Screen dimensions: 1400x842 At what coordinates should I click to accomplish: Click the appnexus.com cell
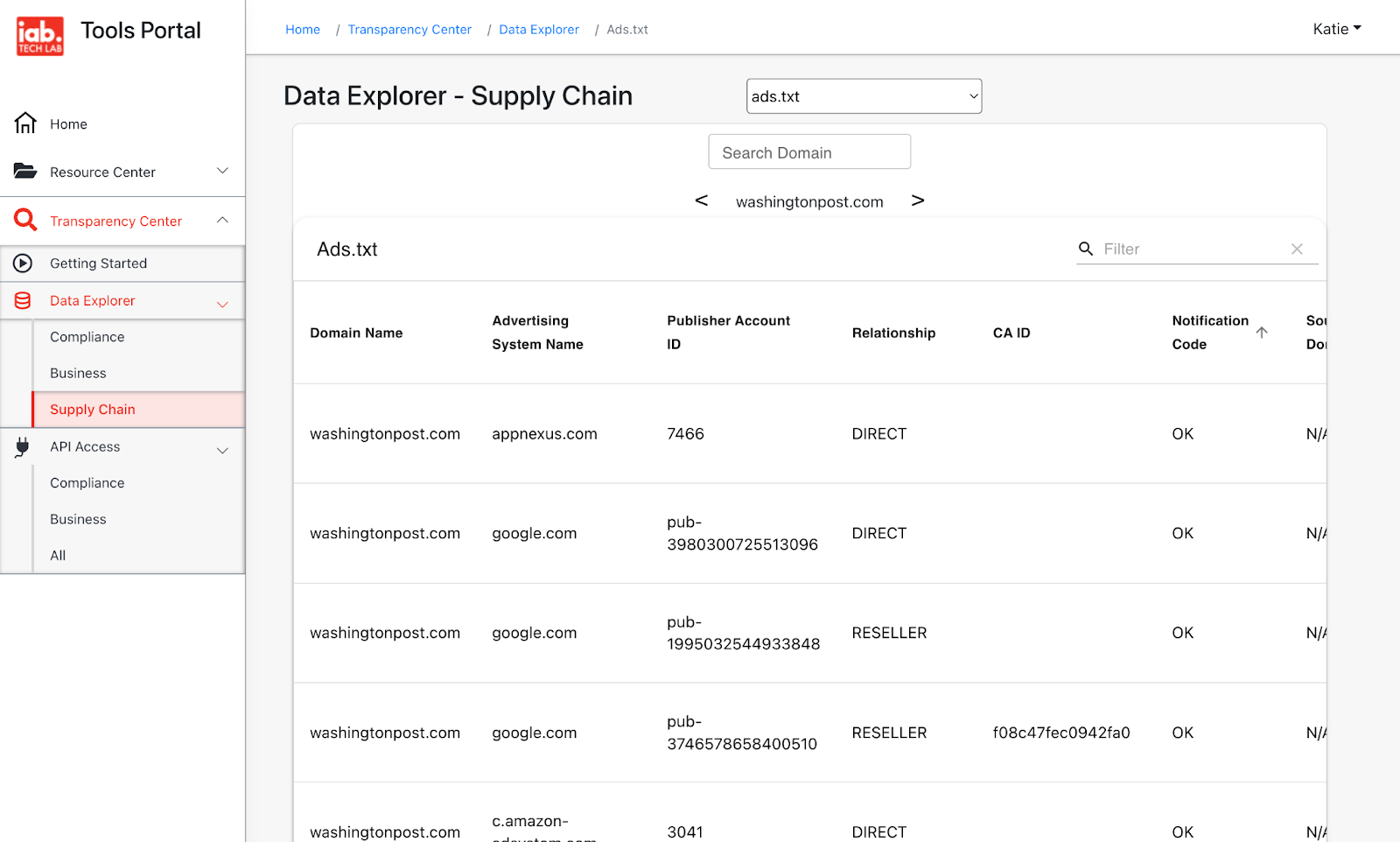544,434
